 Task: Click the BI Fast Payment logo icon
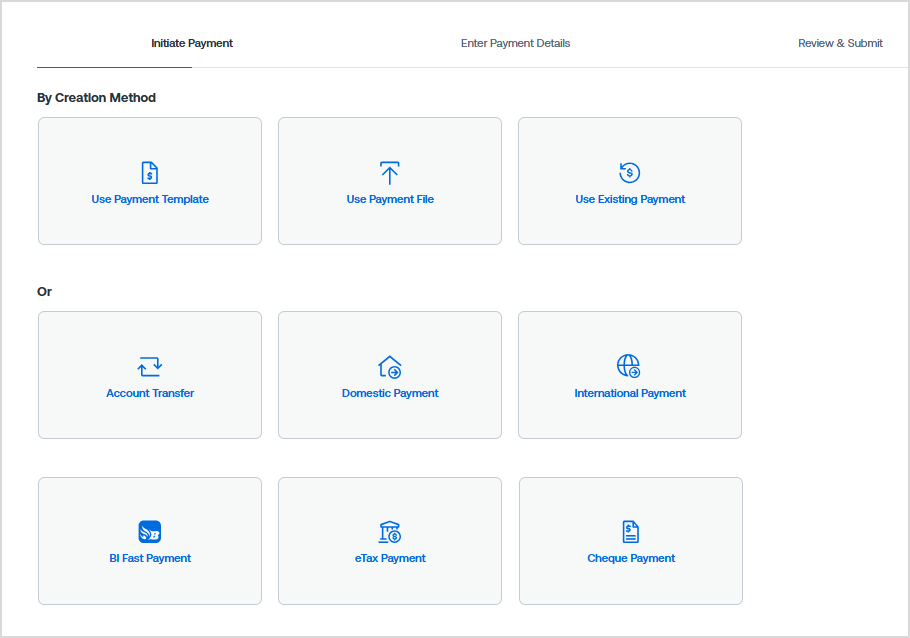pyautogui.click(x=150, y=532)
